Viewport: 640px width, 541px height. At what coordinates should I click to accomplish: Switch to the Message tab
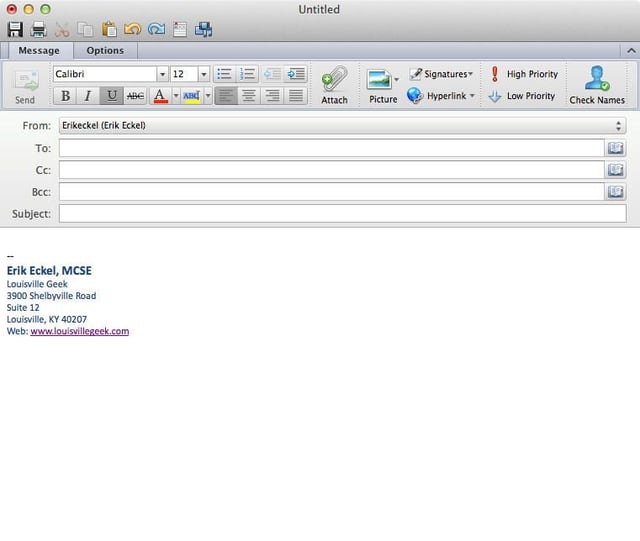[39, 51]
